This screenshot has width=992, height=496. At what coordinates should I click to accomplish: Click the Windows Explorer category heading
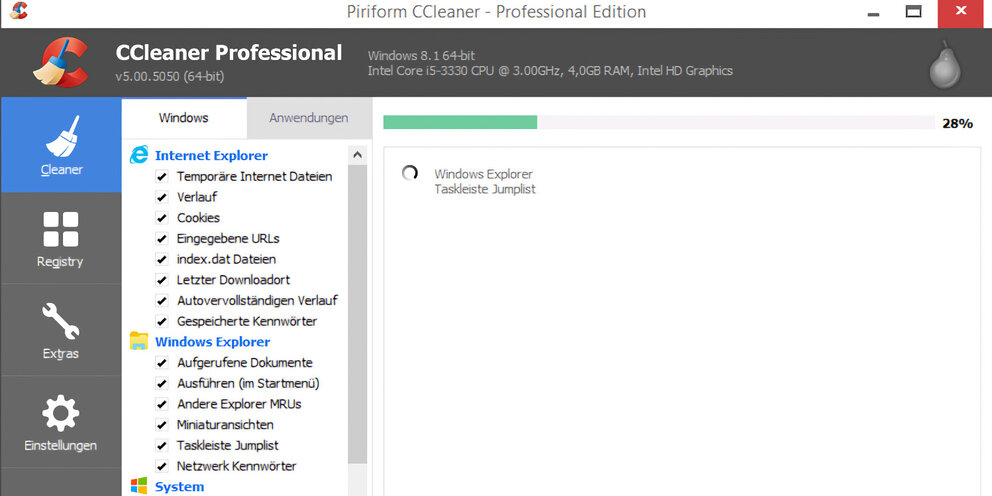pyautogui.click(x=213, y=342)
